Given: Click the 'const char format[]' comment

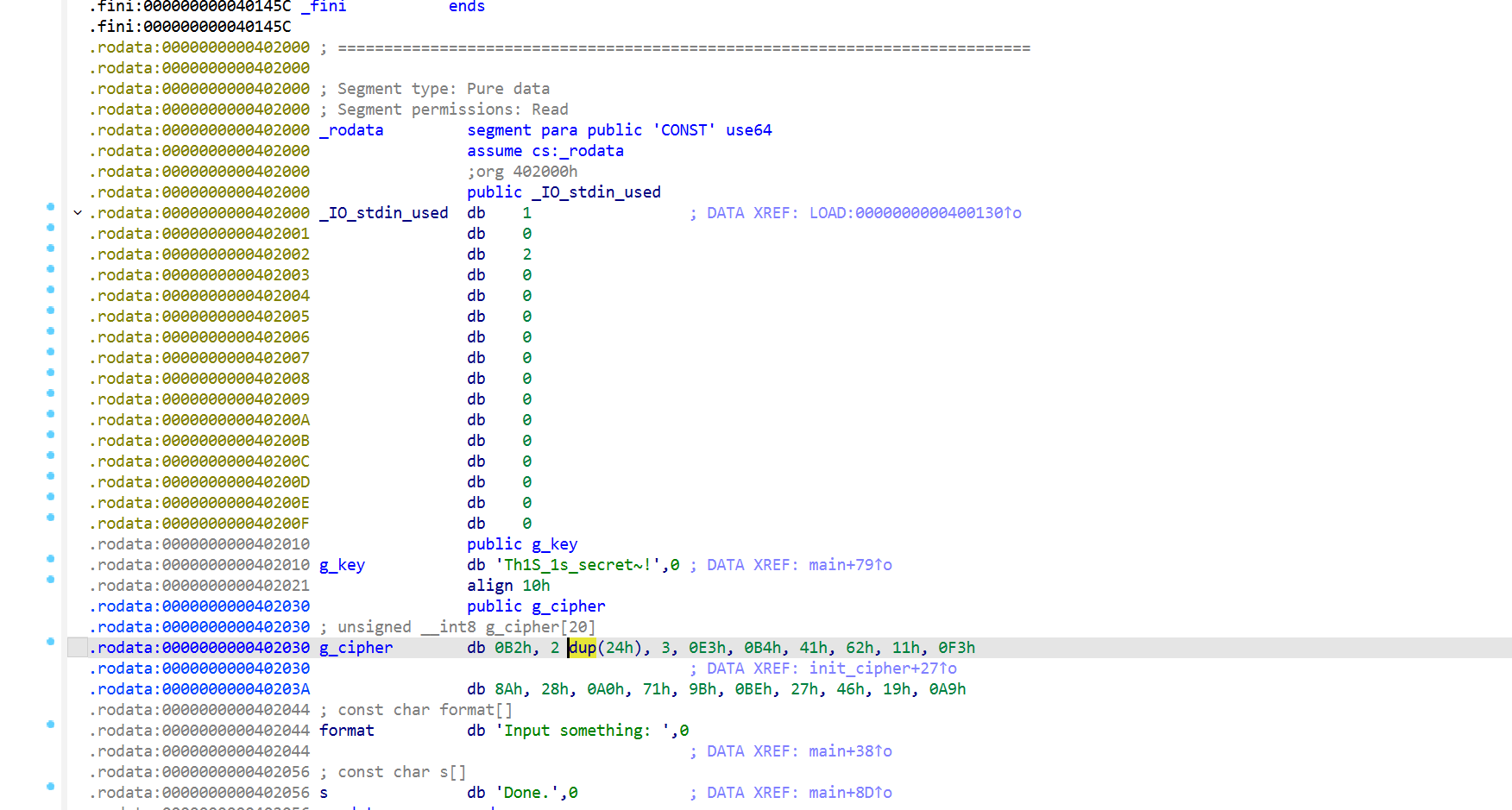Looking at the screenshot, I should (x=425, y=710).
